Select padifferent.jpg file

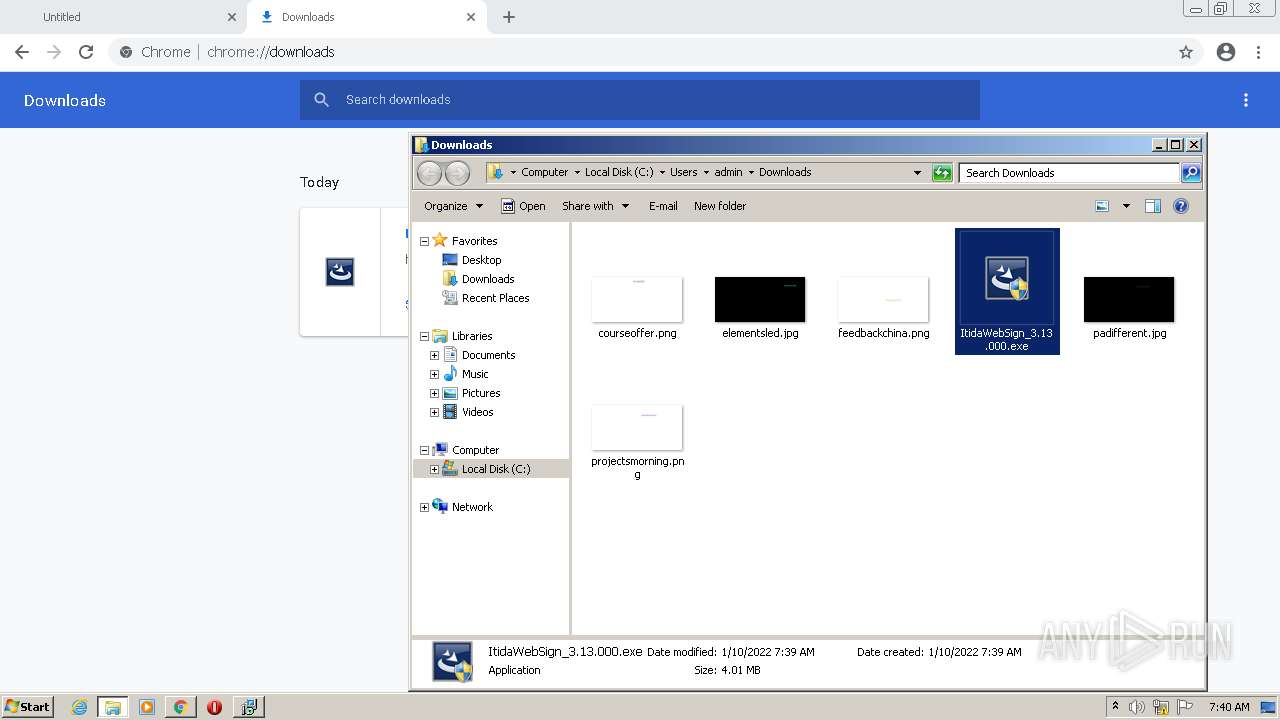[x=1129, y=309]
